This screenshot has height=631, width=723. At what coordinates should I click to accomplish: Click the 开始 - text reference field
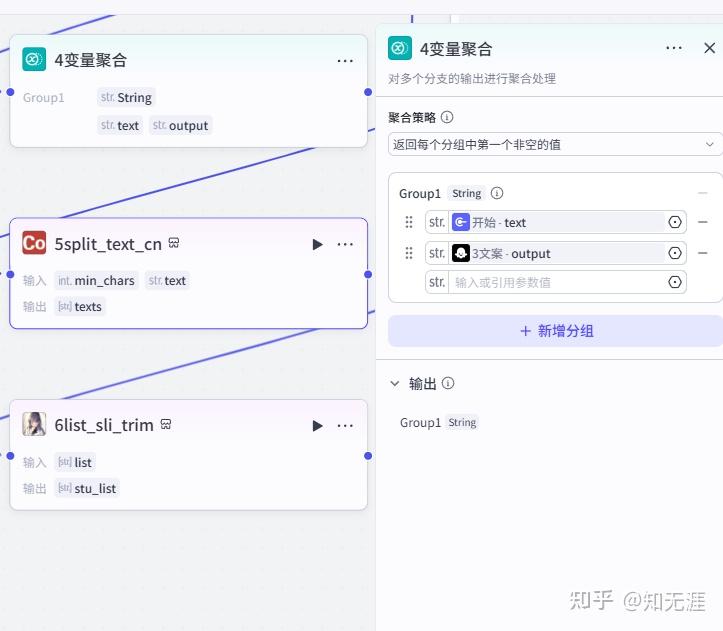(556, 222)
